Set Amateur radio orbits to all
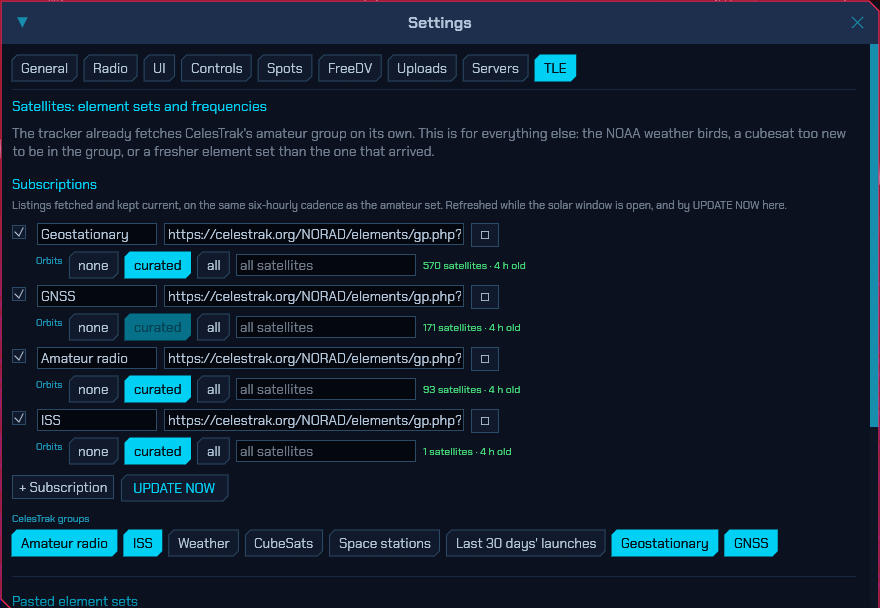Image resolution: width=880 pixels, height=608 pixels. tap(213, 390)
